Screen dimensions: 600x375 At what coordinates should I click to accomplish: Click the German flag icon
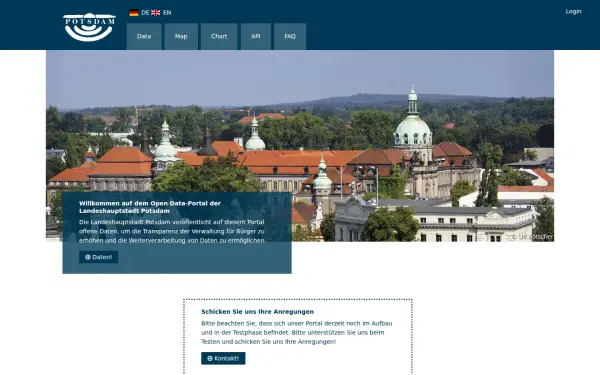[134, 13]
